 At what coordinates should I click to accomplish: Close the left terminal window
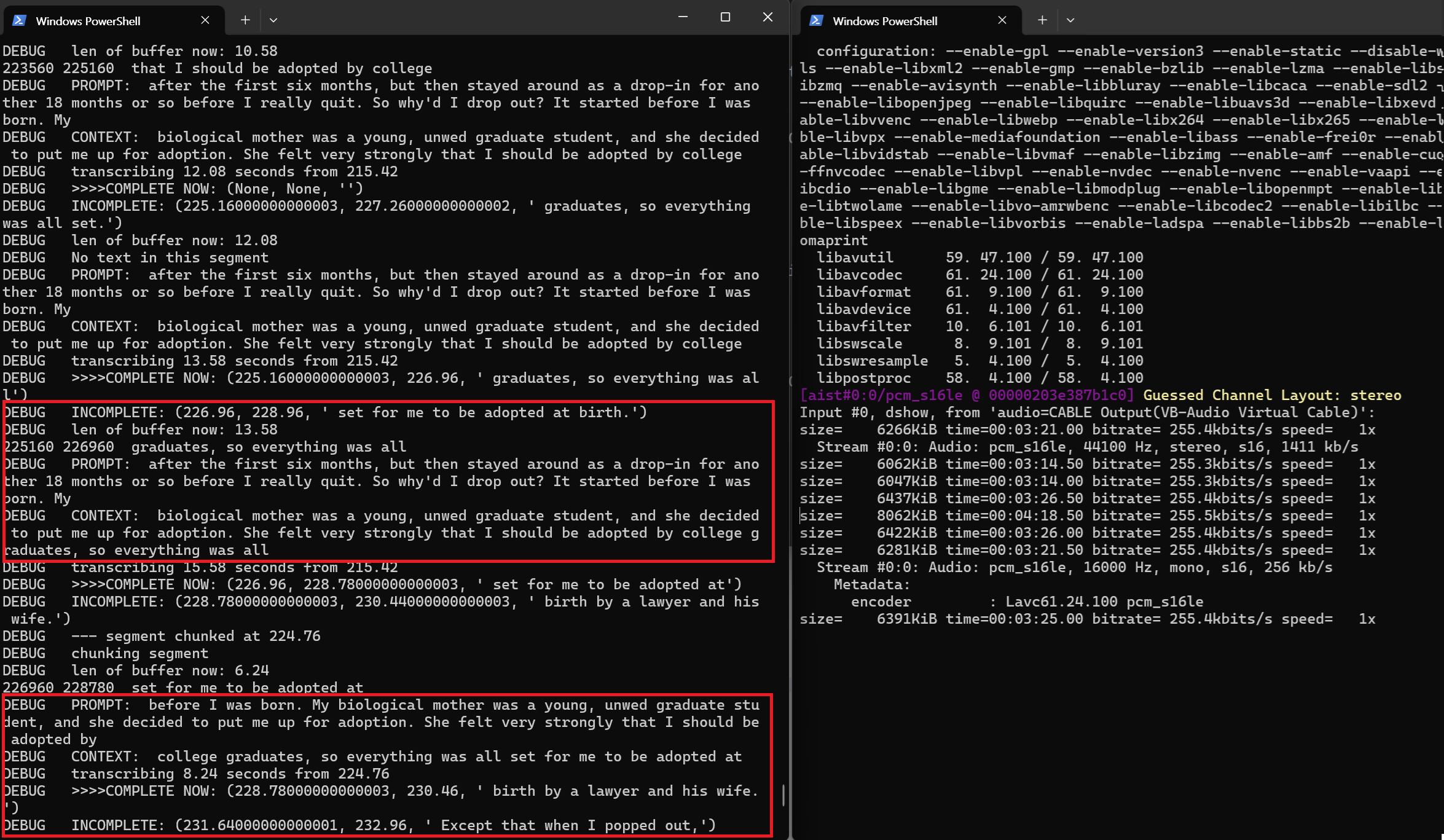767,17
